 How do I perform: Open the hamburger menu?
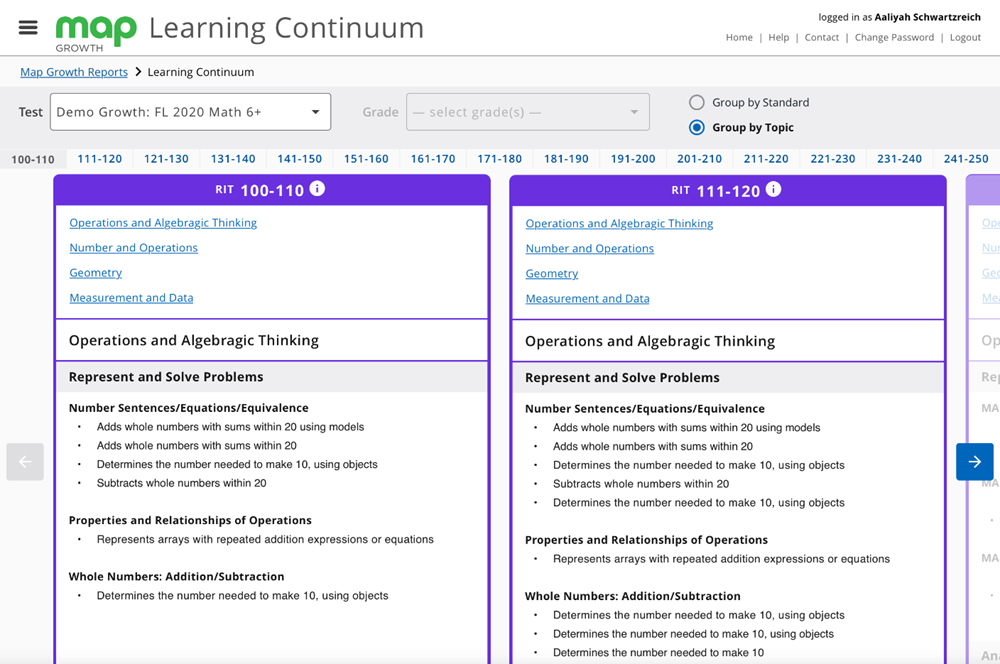click(x=28, y=27)
